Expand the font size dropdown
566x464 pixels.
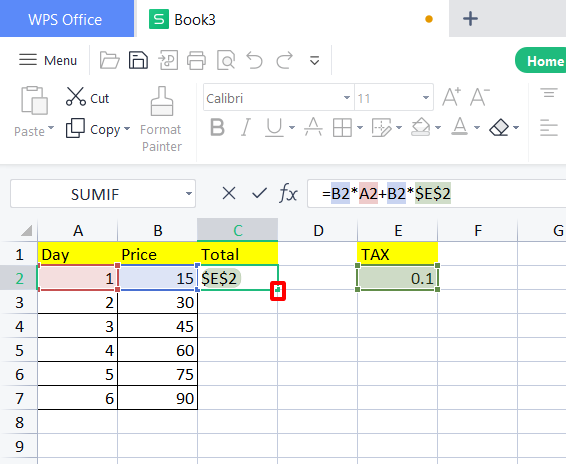(426, 97)
